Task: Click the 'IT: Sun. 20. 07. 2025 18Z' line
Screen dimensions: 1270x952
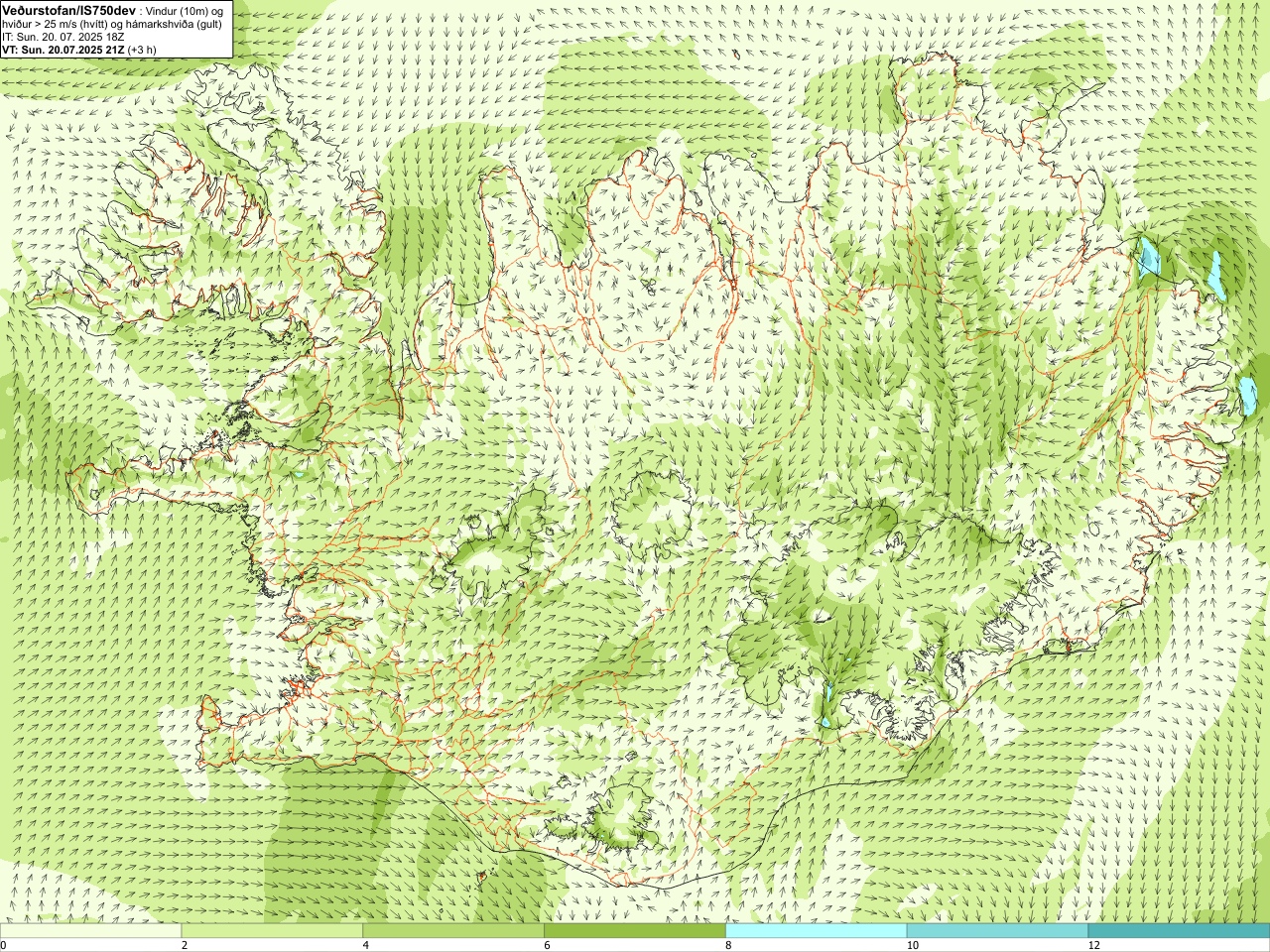Action: click(63, 36)
